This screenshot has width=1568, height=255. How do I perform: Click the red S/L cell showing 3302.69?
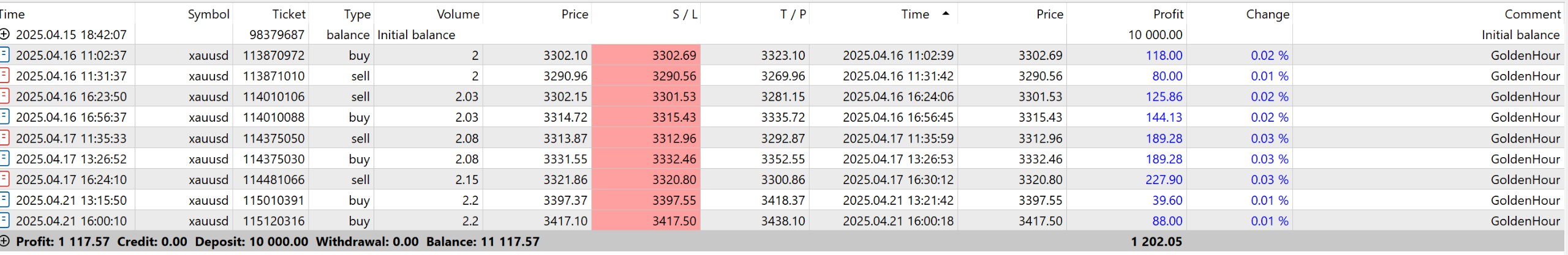(646, 55)
